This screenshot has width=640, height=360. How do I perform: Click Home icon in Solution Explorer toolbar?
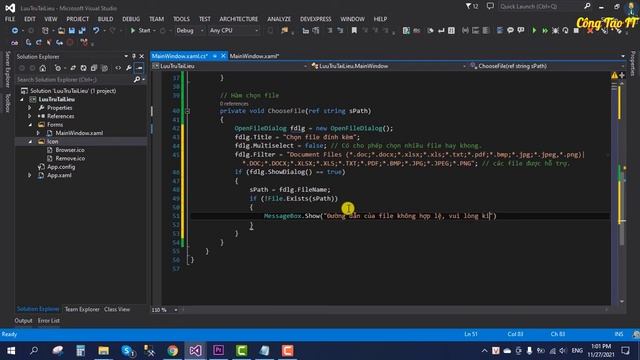coord(43,68)
